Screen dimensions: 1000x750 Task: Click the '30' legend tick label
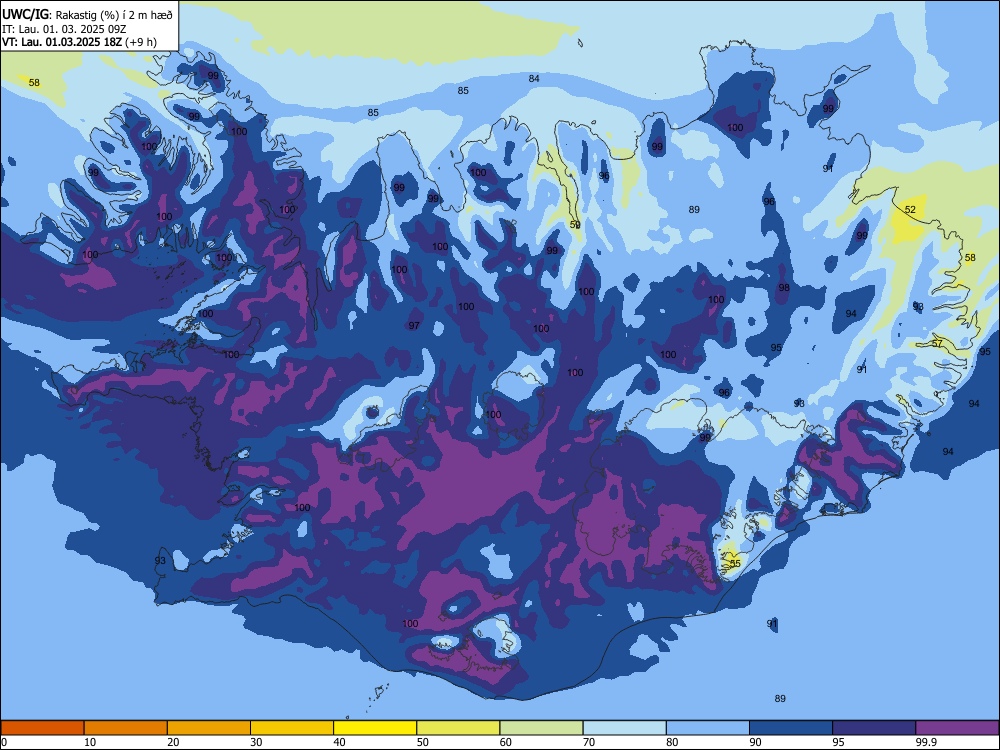256,742
